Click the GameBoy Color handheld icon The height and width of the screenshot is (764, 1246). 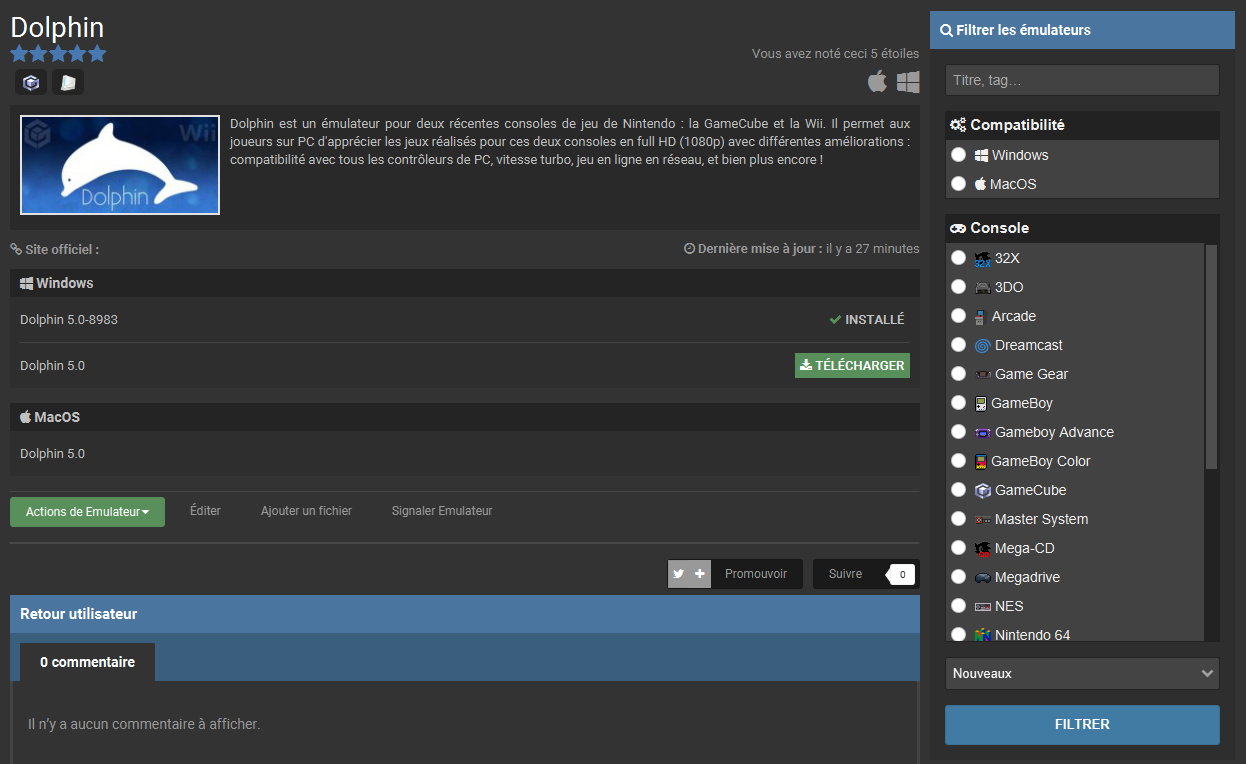[981, 461]
